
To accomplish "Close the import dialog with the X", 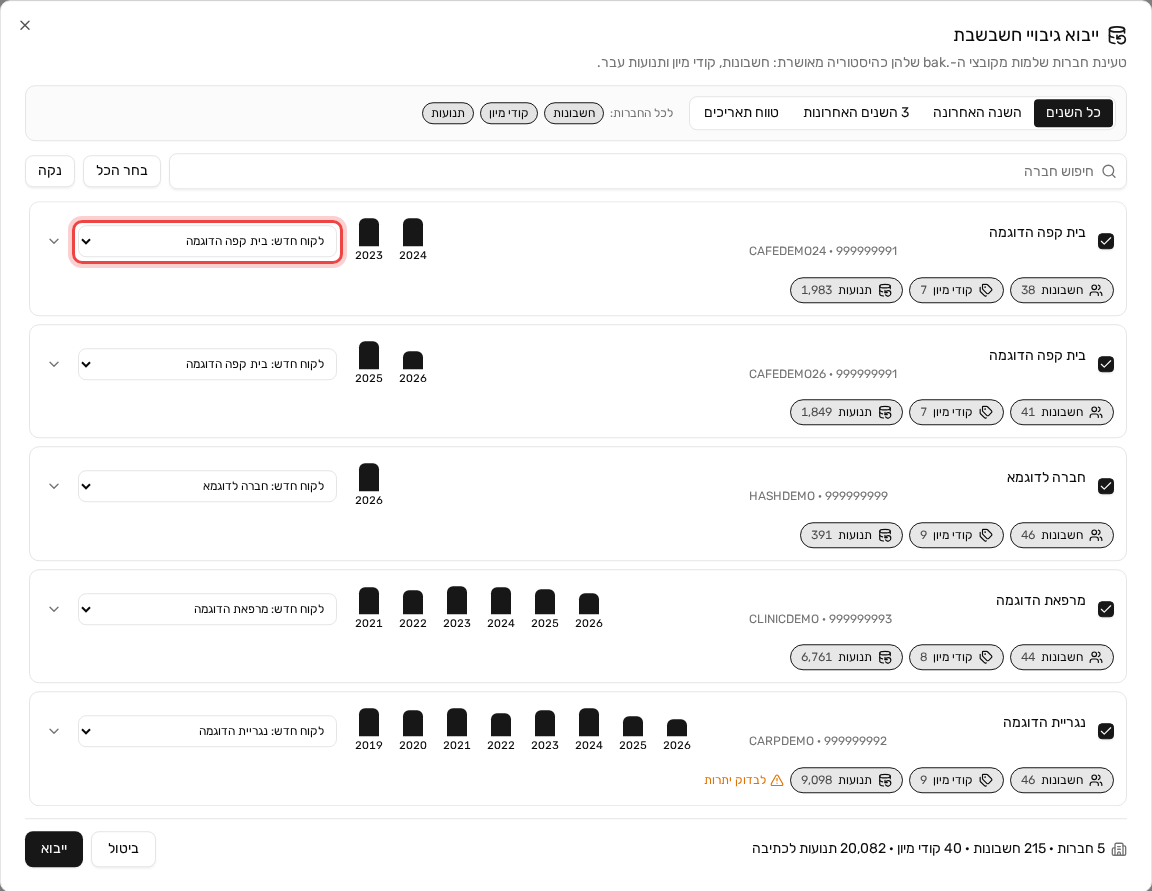I will click(25, 26).
